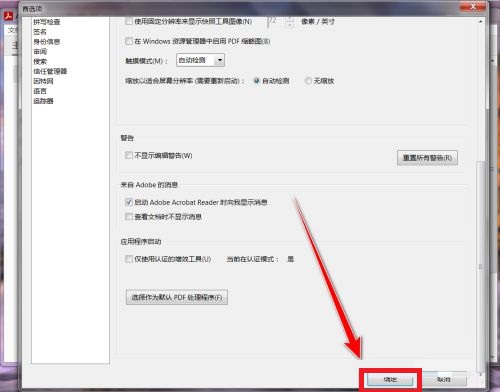Click the resolution stepper down arrow

pos(290,25)
